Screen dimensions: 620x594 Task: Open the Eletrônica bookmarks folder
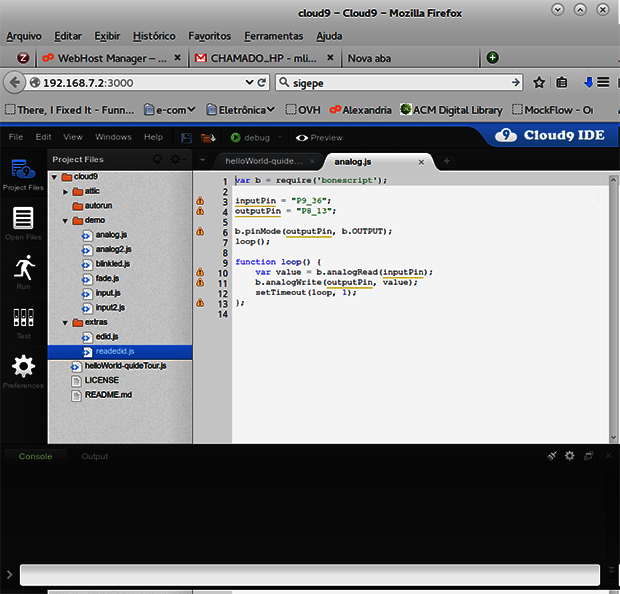pos(241,110)
